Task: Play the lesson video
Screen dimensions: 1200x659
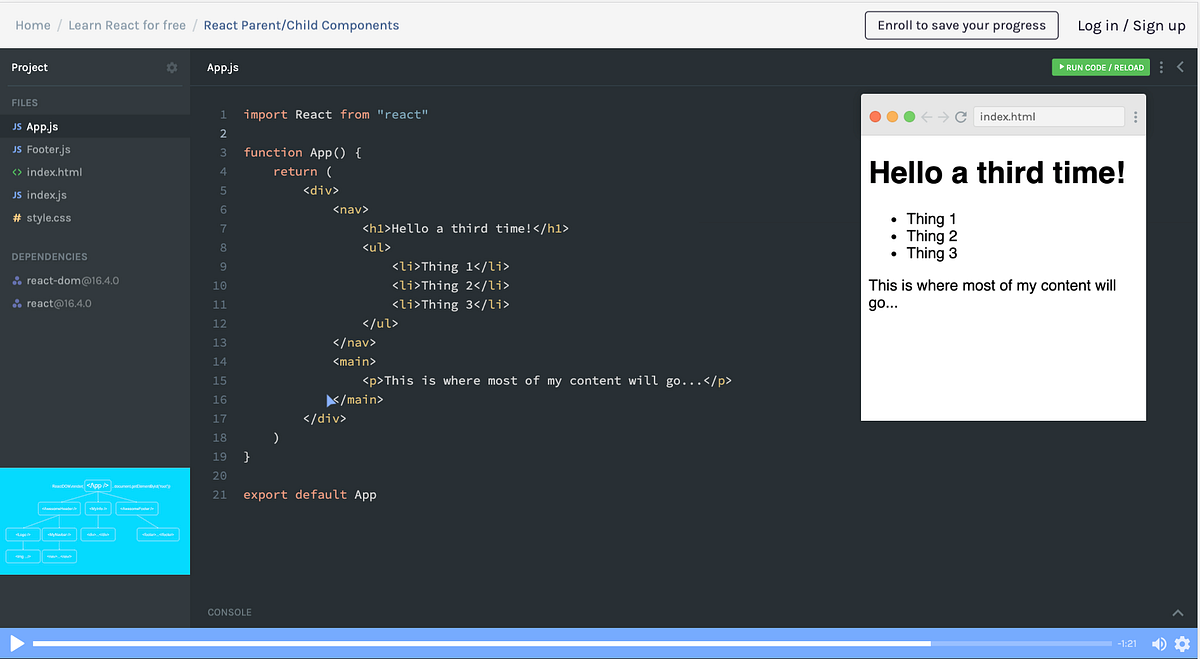Action: coord(15,643)
